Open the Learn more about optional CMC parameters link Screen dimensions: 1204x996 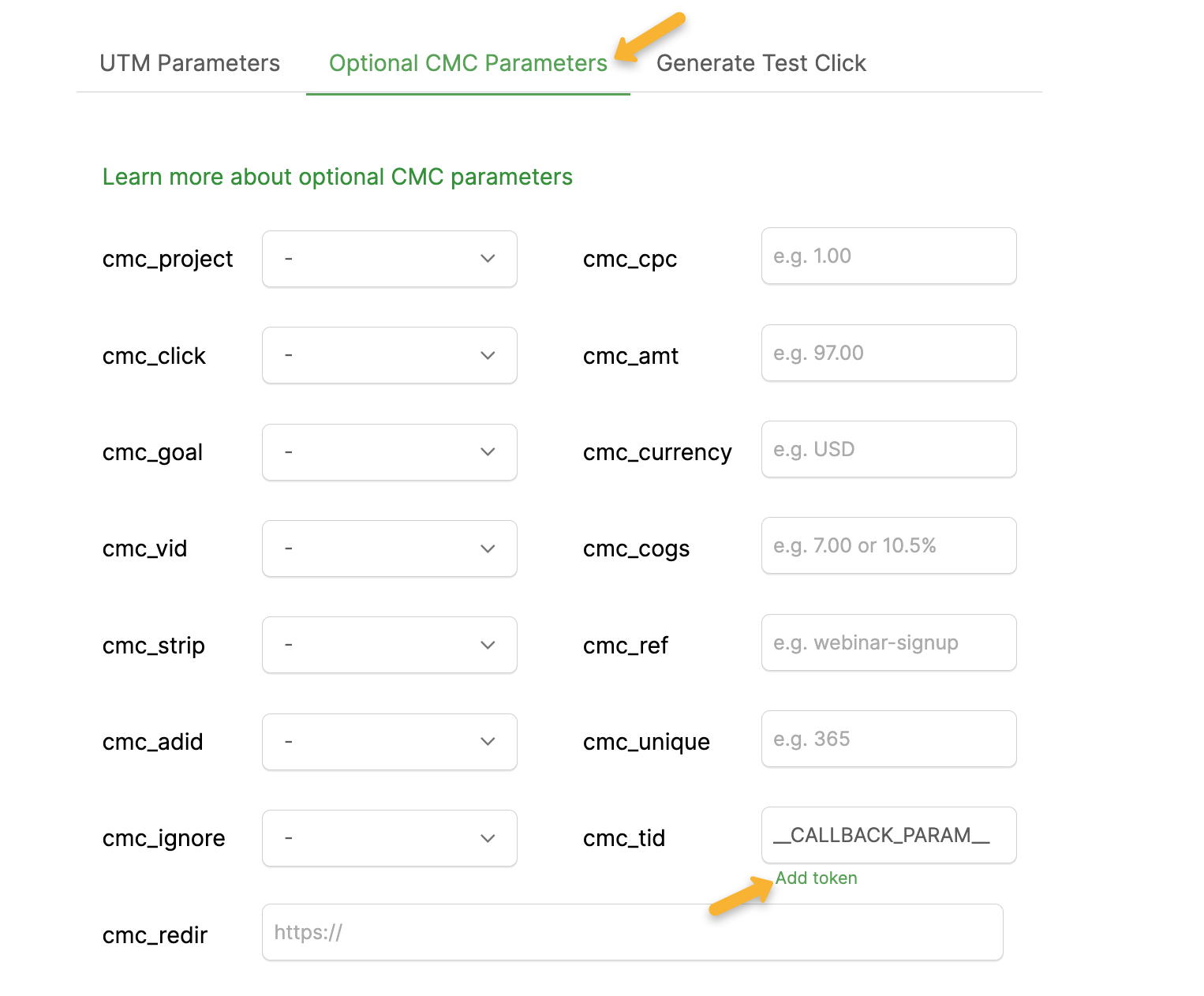point(337,177)
